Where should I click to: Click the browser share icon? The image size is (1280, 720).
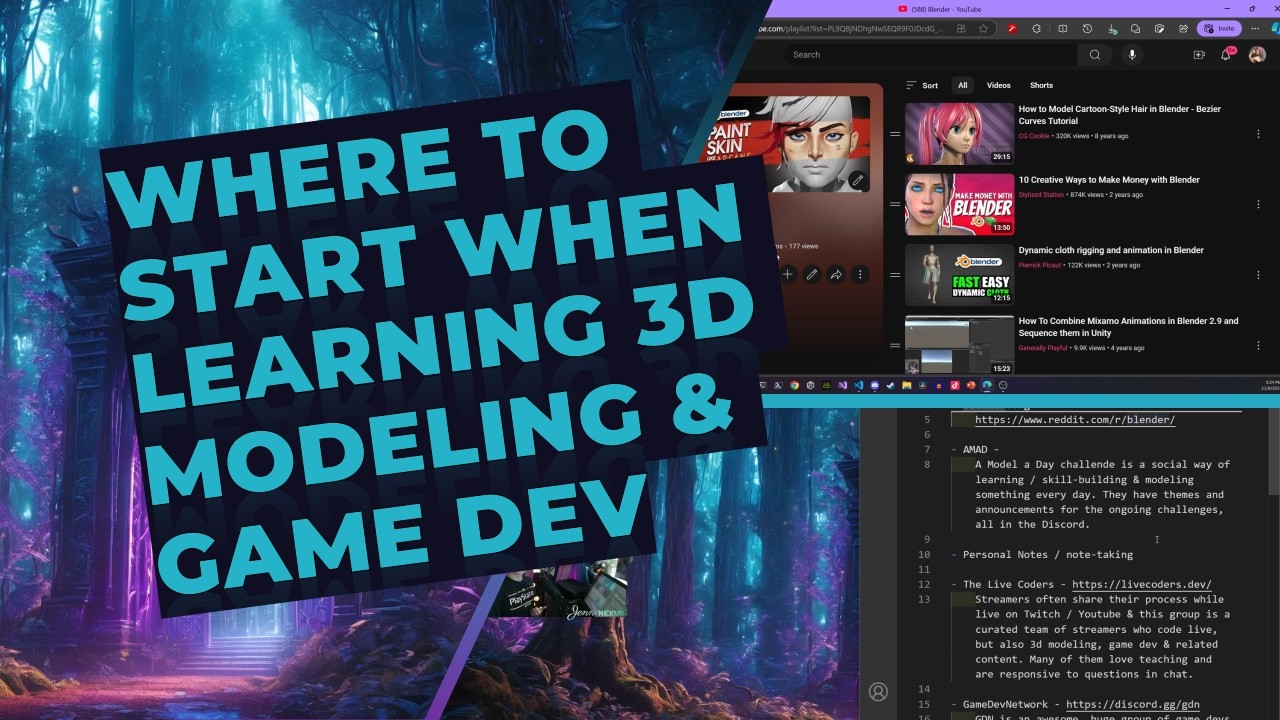tap(1183, 29)
